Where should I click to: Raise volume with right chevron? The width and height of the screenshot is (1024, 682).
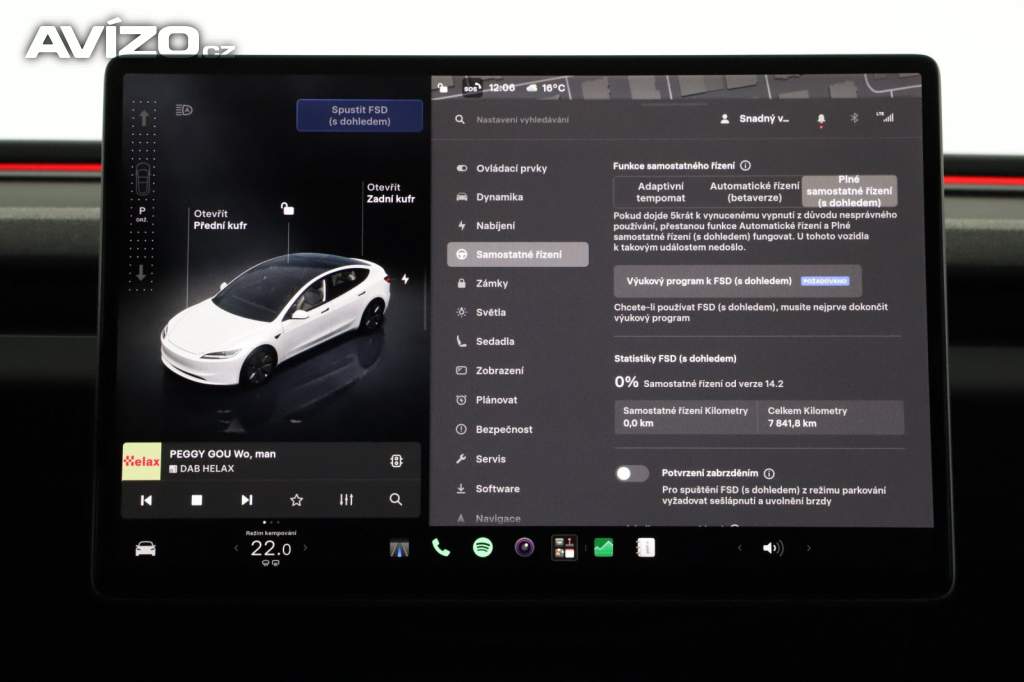coord(808,548)
